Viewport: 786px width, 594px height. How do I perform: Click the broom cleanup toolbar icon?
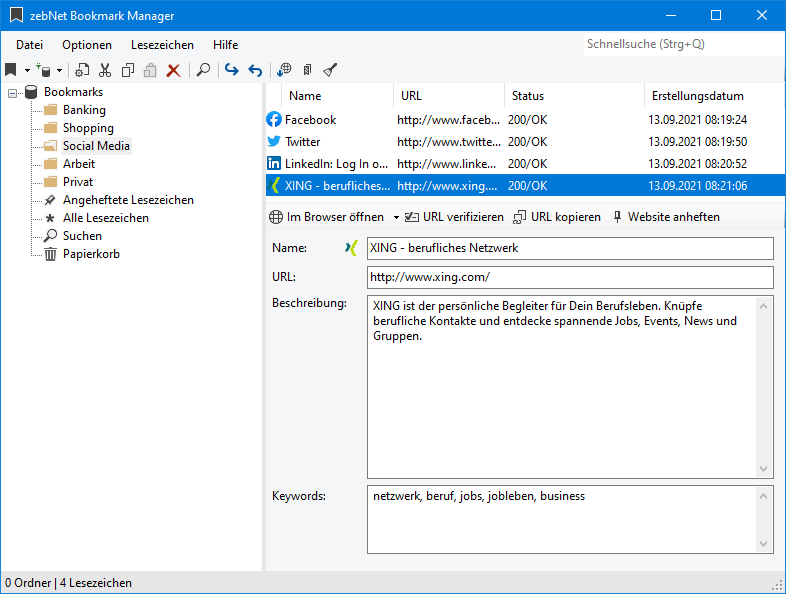point(330,70)
